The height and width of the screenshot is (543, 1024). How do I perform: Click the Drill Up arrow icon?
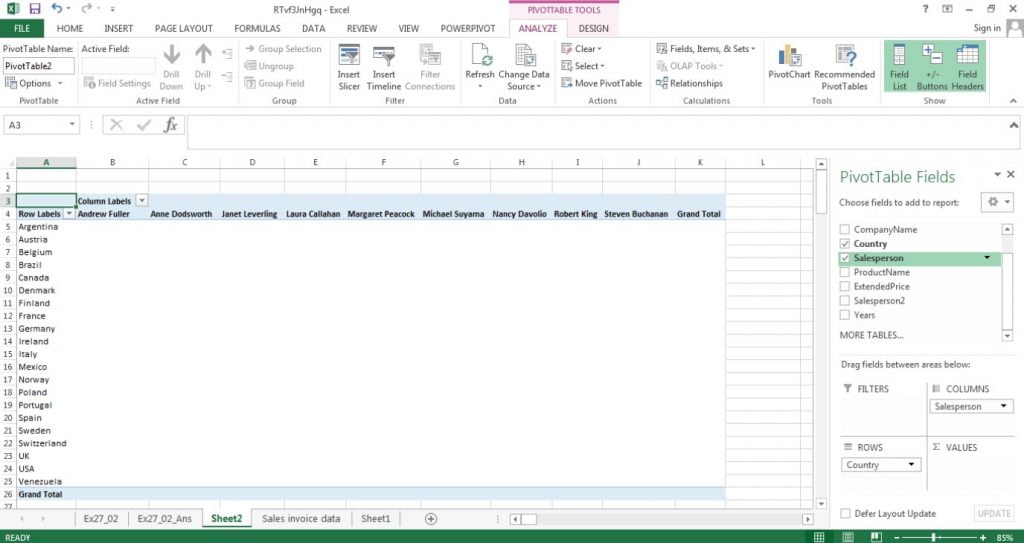[x=203, y=55]
